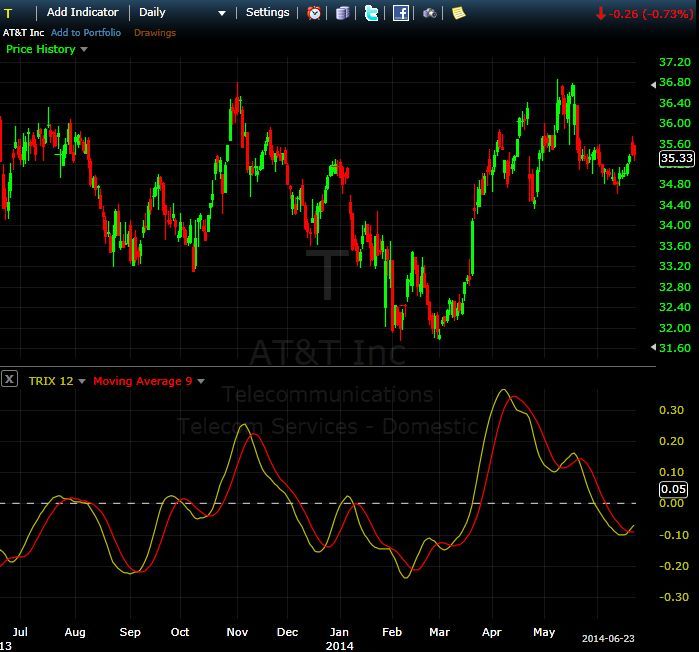Click the Add to Portfolio link

point(86,33)
